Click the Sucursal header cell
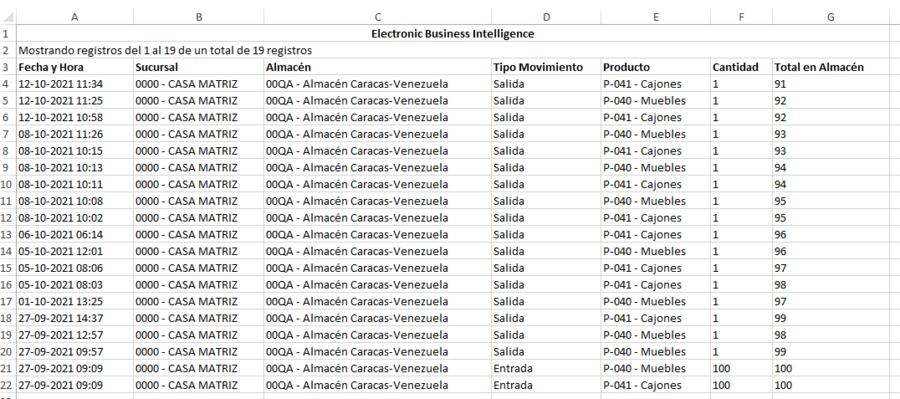The image size is (900, 399). [199, 67]
